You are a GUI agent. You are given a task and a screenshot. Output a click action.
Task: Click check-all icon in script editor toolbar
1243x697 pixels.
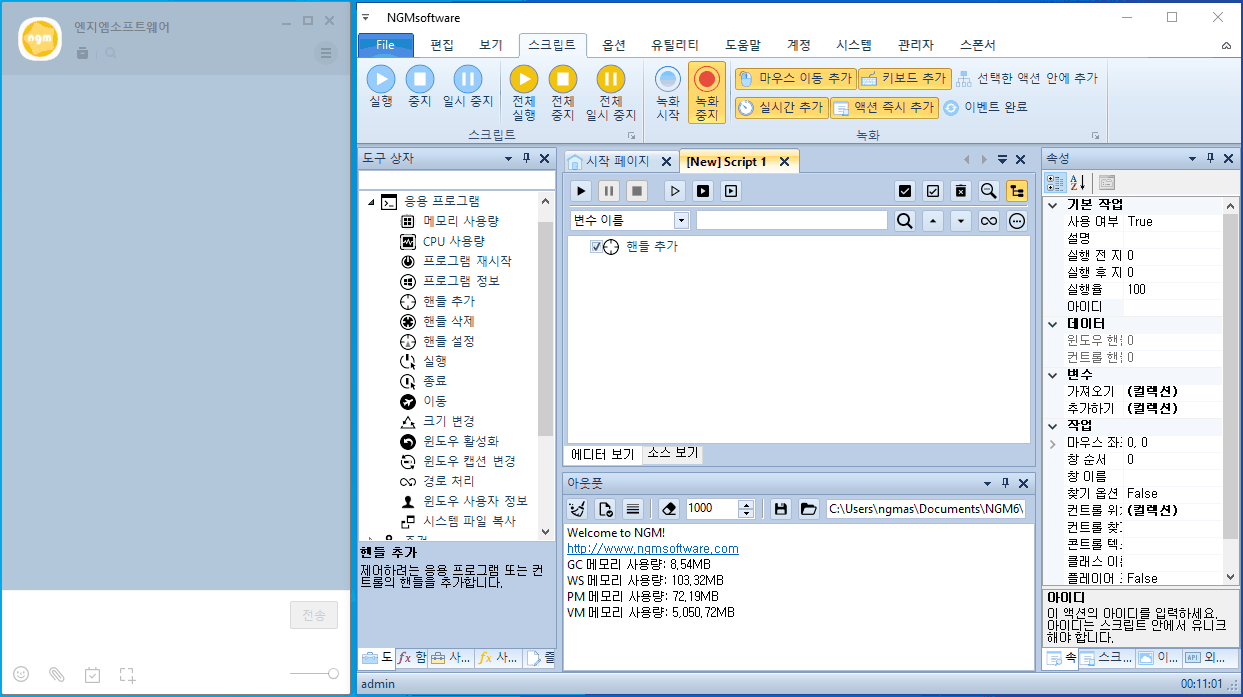point(905,190)
